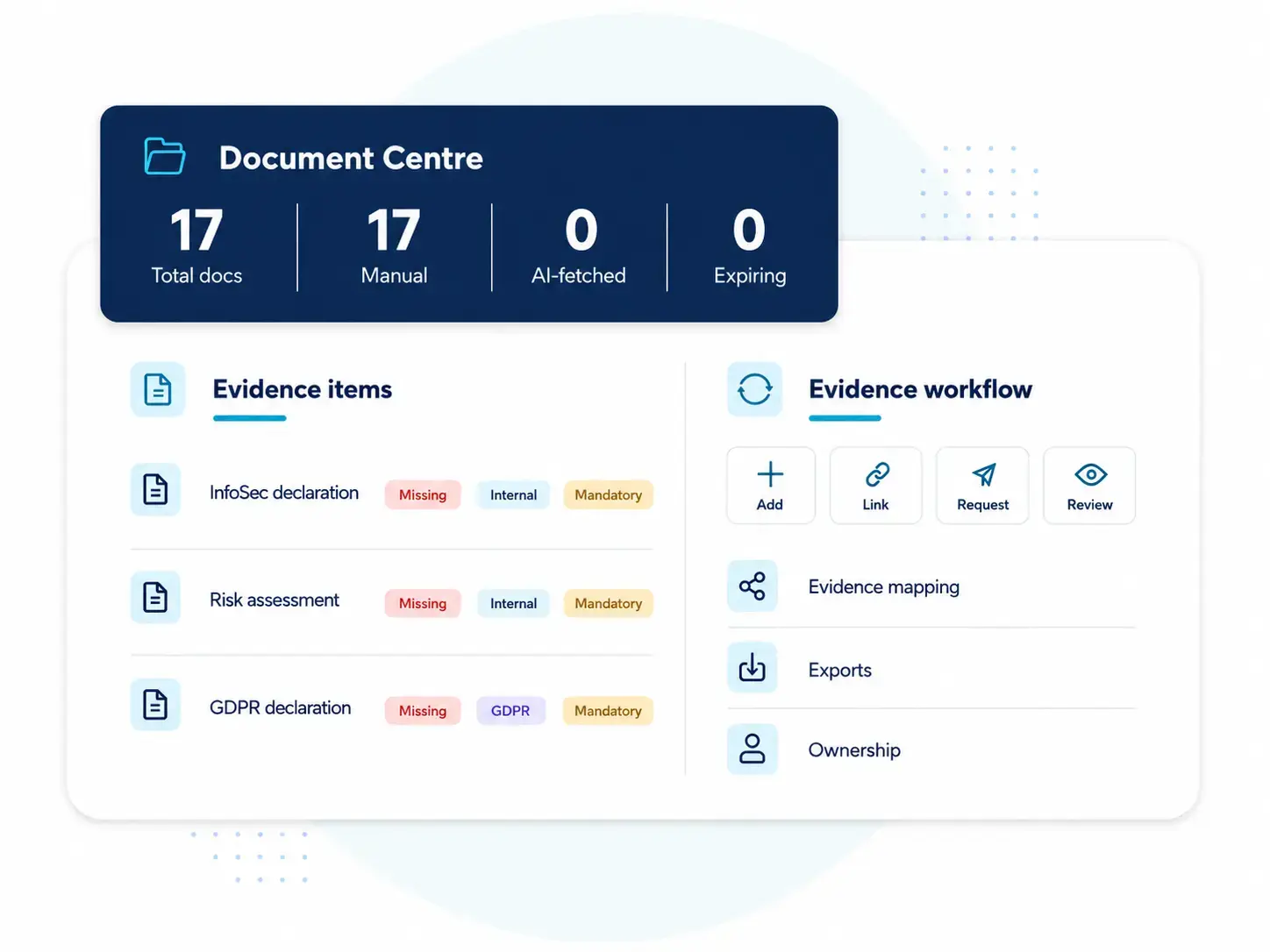Click the Request evidence button
The width and height of the screenshot is (1270, 952).
point(982,486)
